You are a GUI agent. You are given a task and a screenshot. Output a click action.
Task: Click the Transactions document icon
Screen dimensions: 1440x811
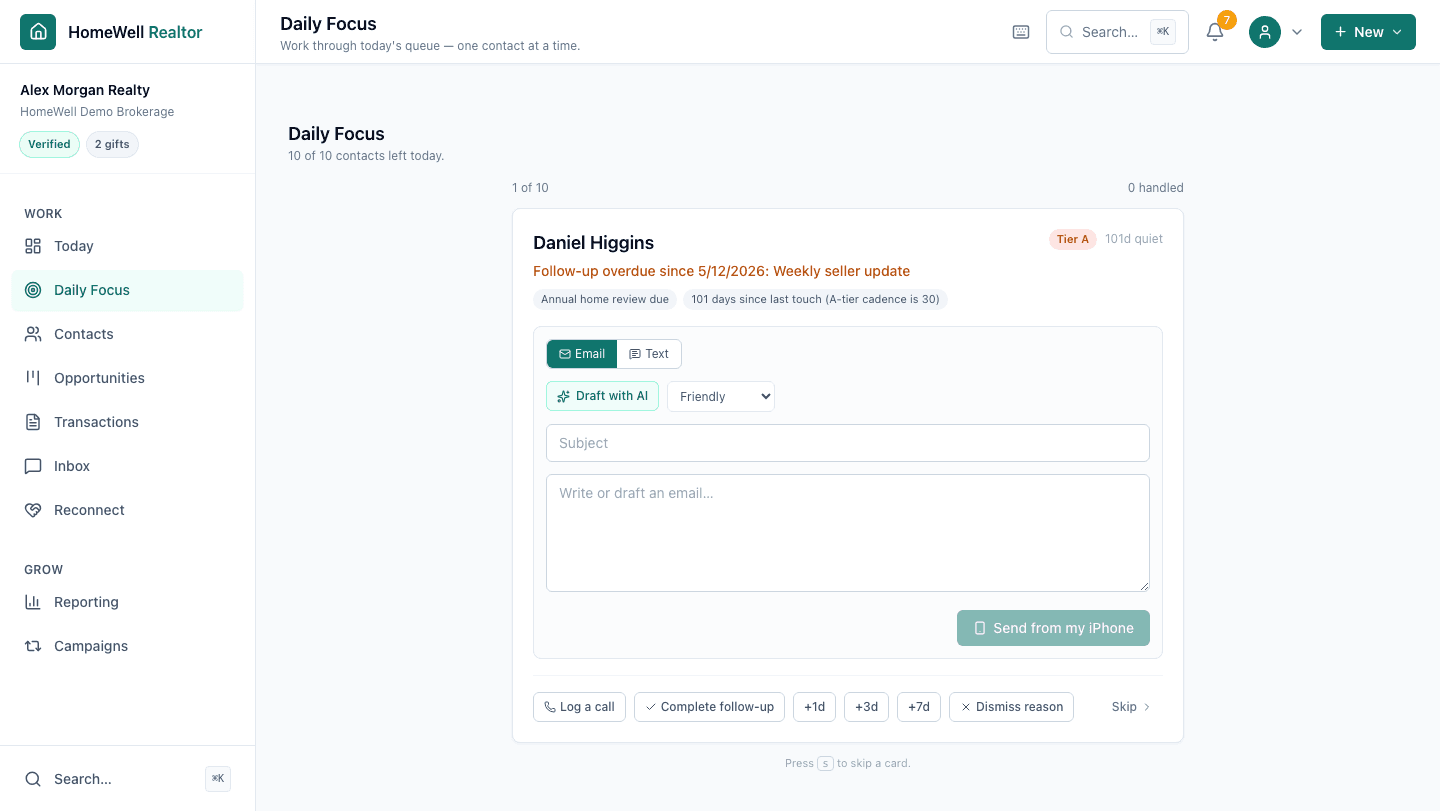point(33,422)
